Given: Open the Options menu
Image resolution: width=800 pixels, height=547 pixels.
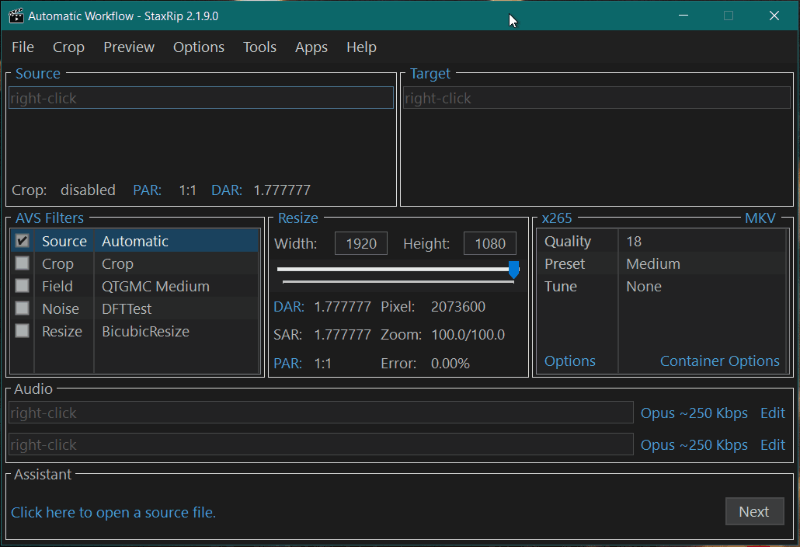Looking at the screenshot, I should pos(198,47).
